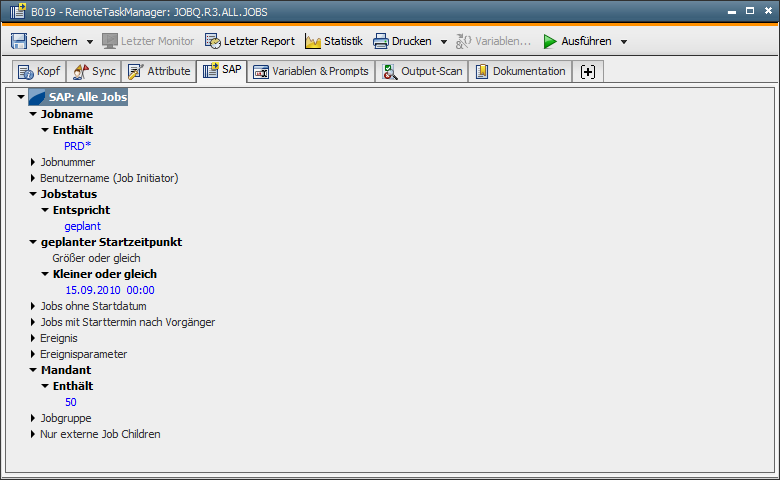
Task: Click the Speichern button label
Action: point(54,41)
